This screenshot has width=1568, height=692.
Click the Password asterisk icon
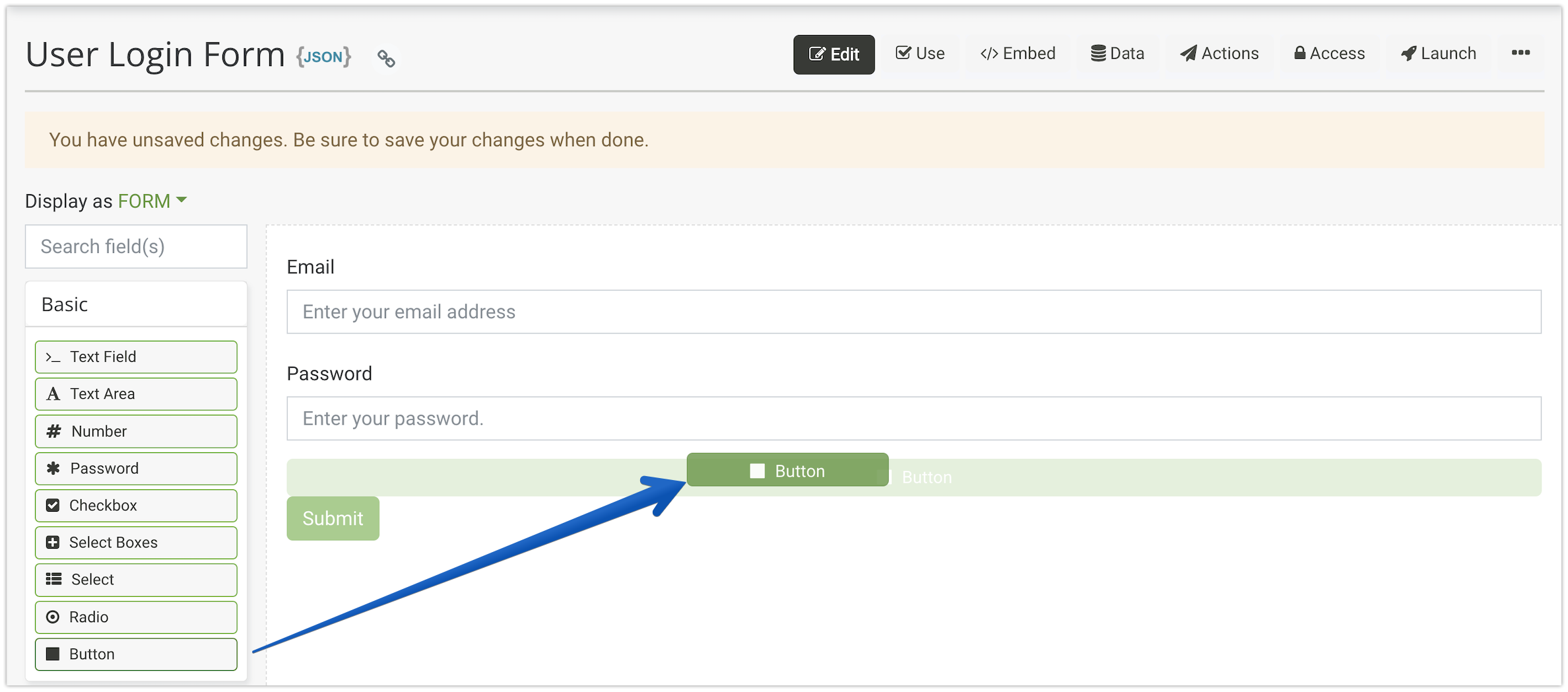click(53, 468)
